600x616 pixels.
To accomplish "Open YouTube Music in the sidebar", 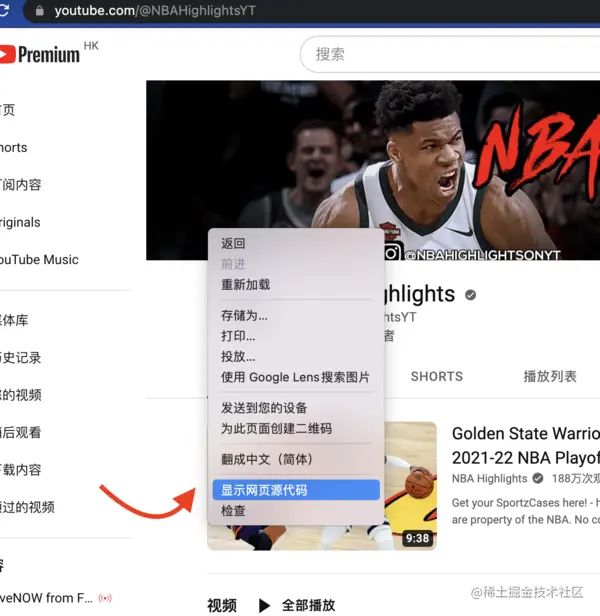I will click(39, 260).
